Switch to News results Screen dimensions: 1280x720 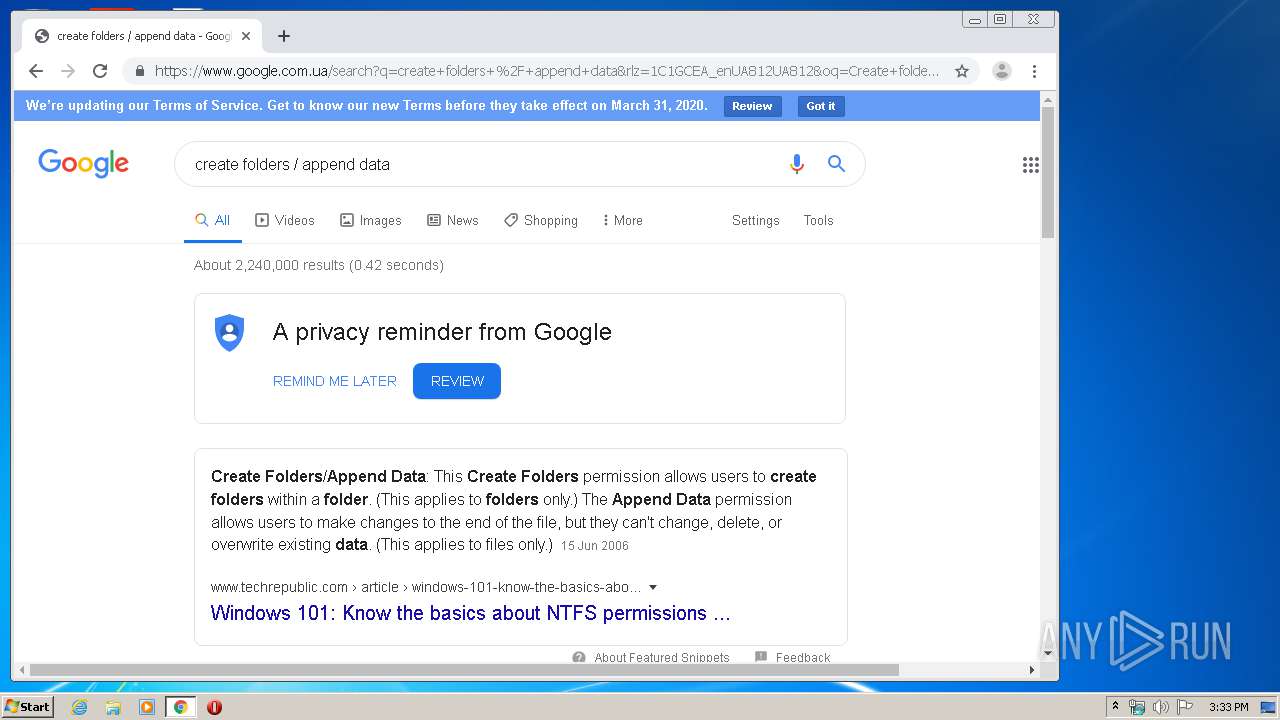pyautogui.click(x=452, y=220)
